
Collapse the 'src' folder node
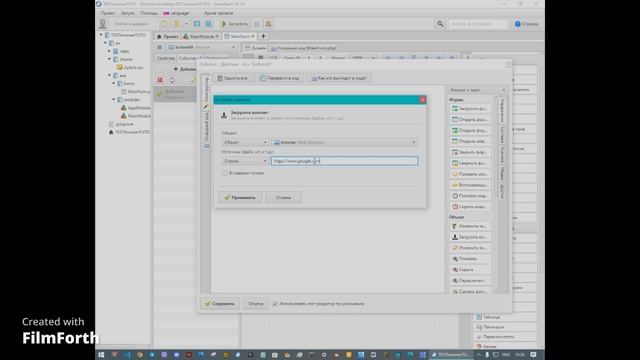tap(105, 43)
